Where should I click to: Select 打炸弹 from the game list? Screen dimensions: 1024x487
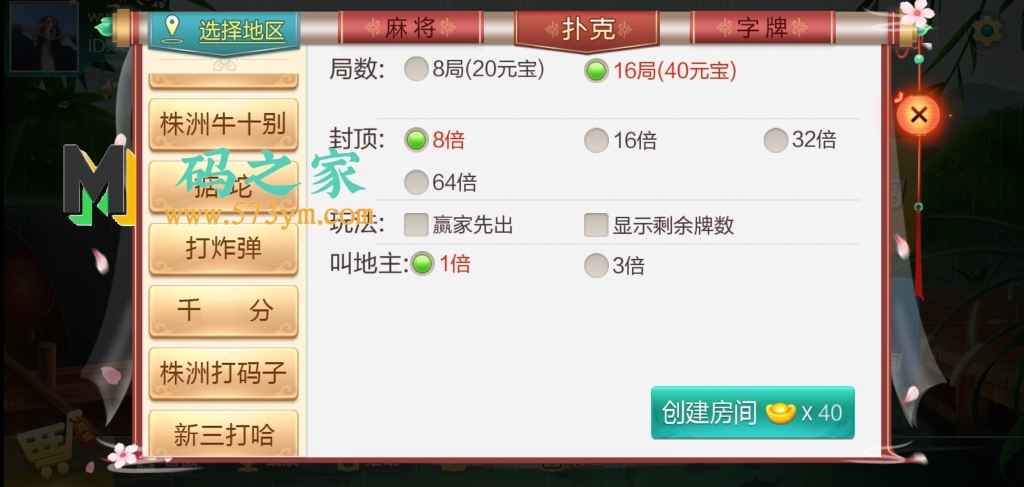pos(223,249)
